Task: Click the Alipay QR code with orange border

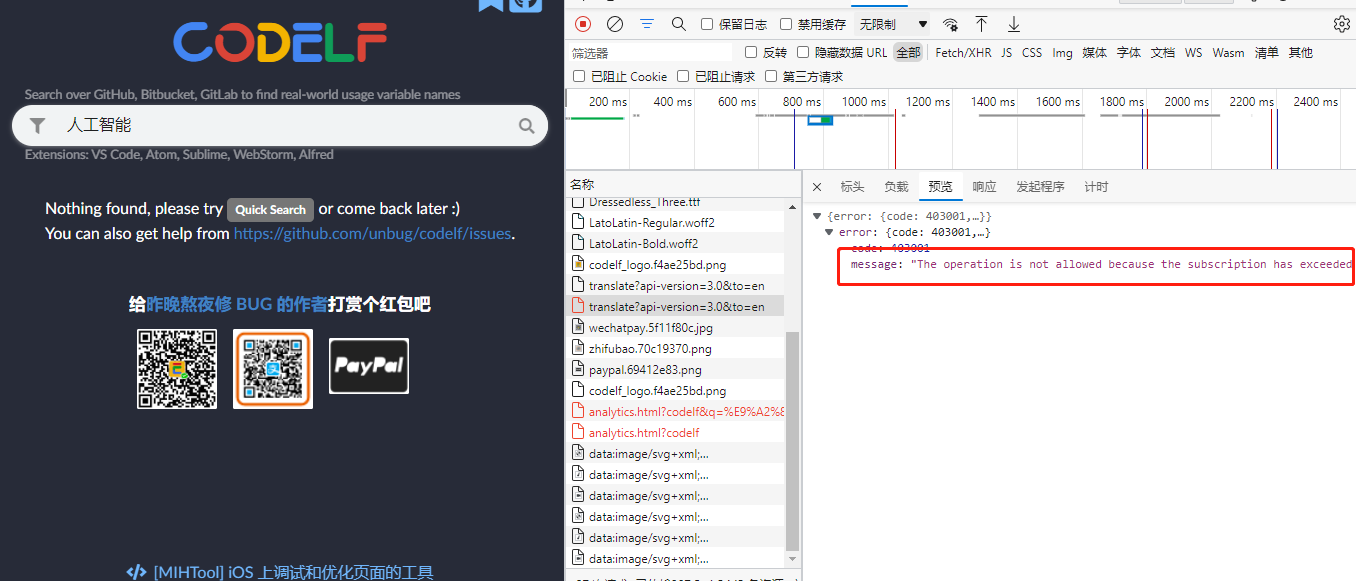Action: [273, 368]
